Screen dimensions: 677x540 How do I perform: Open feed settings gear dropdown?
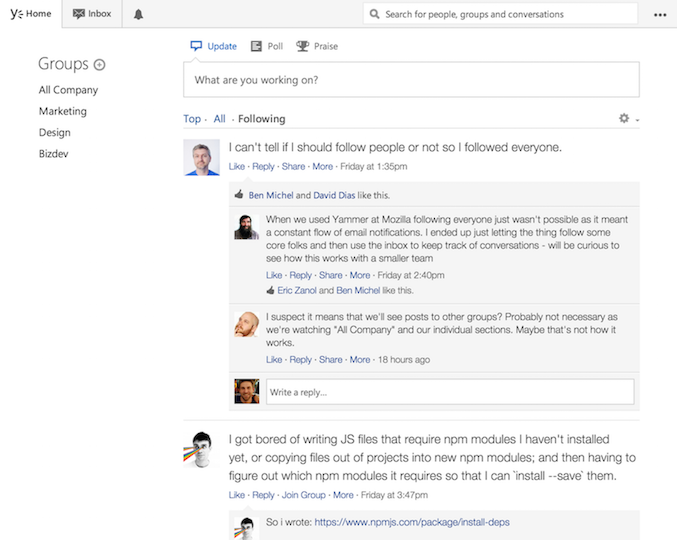point(629,118)
